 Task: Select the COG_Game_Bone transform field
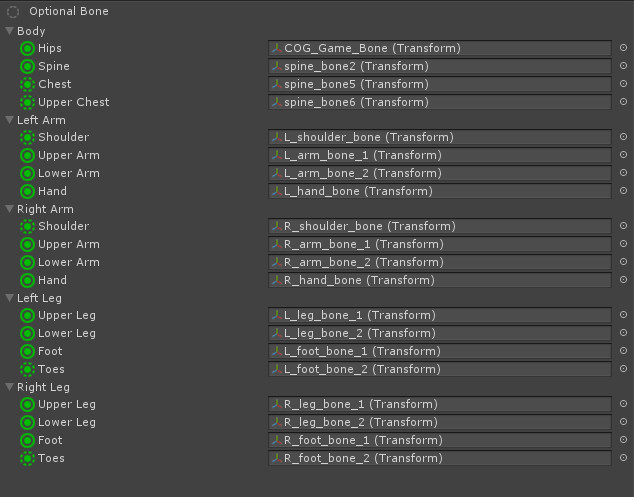pyautogui.click(x=440, y=48)
